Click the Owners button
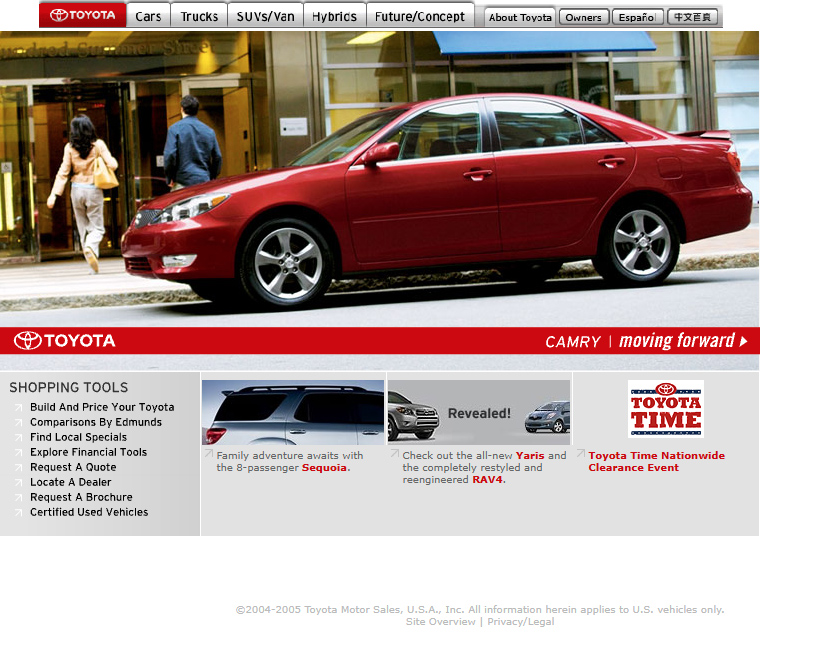The height and width of the screenshot is (650, 830). [583, 17]
